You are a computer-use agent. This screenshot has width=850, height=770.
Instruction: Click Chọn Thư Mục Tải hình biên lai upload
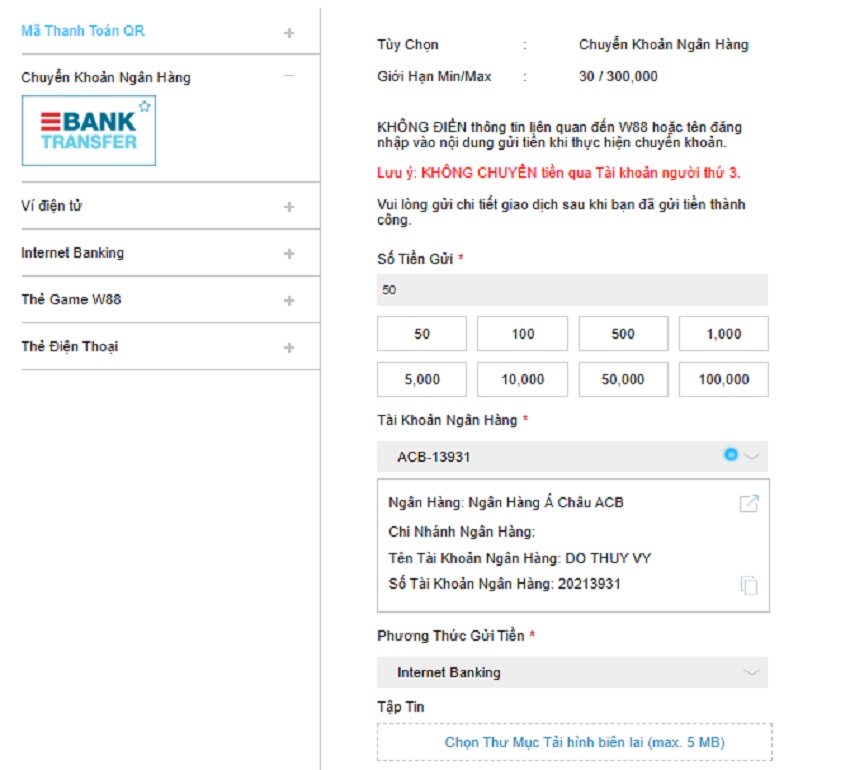575,742
